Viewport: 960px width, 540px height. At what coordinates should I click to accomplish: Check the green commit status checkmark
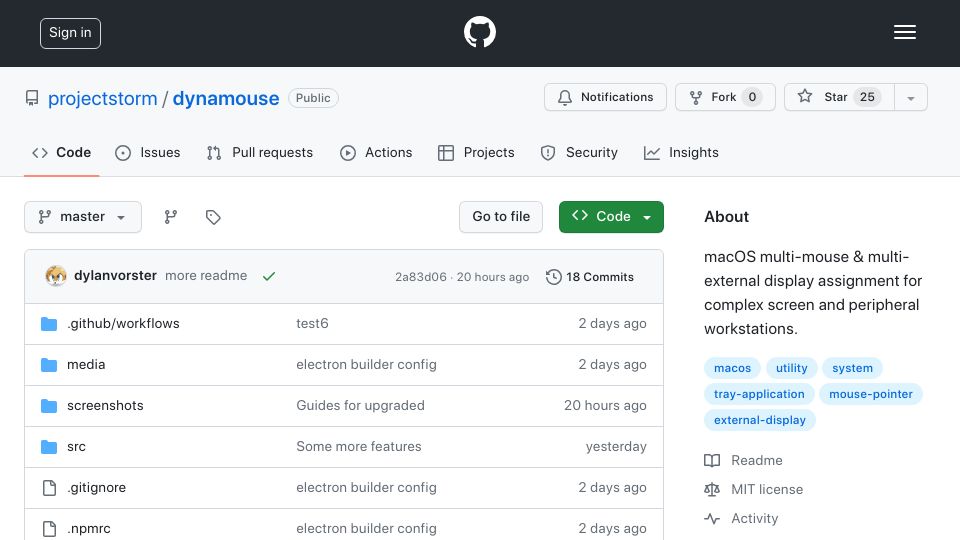point(269,276)
